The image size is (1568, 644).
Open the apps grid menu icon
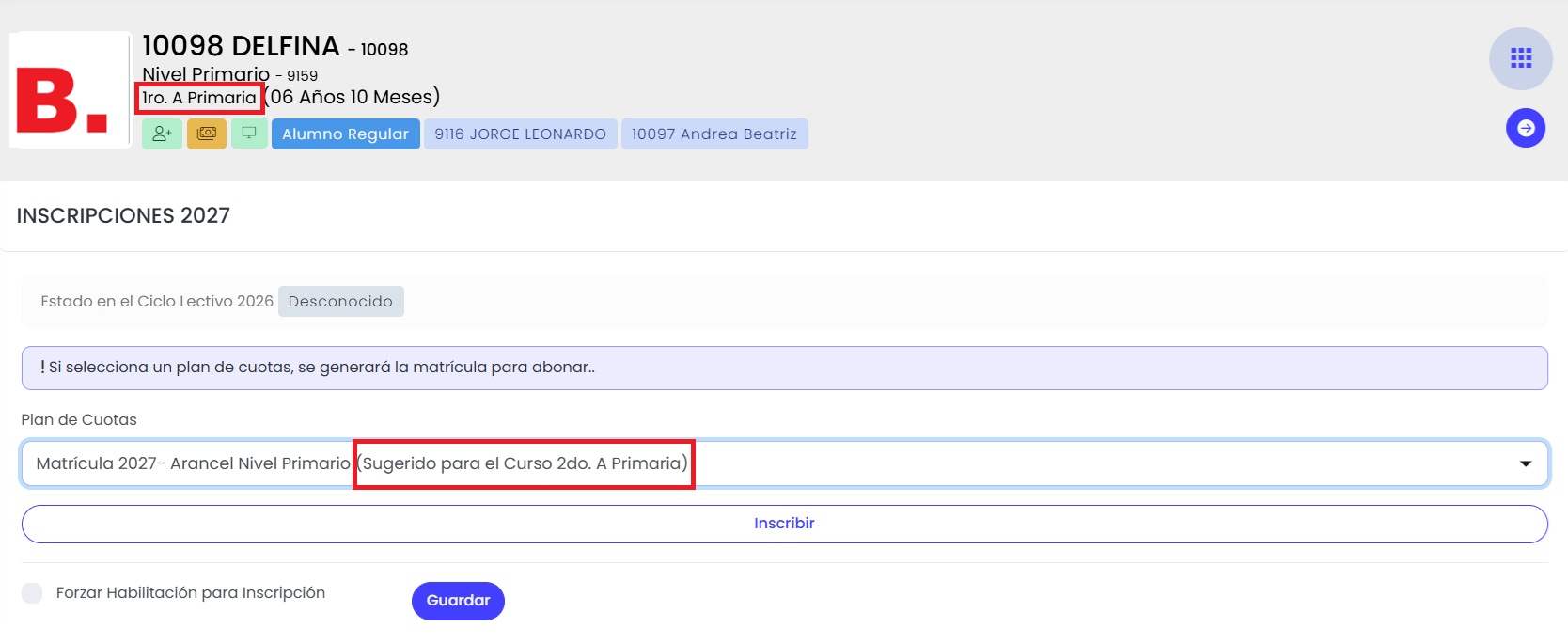click(x=1520, y=58)
